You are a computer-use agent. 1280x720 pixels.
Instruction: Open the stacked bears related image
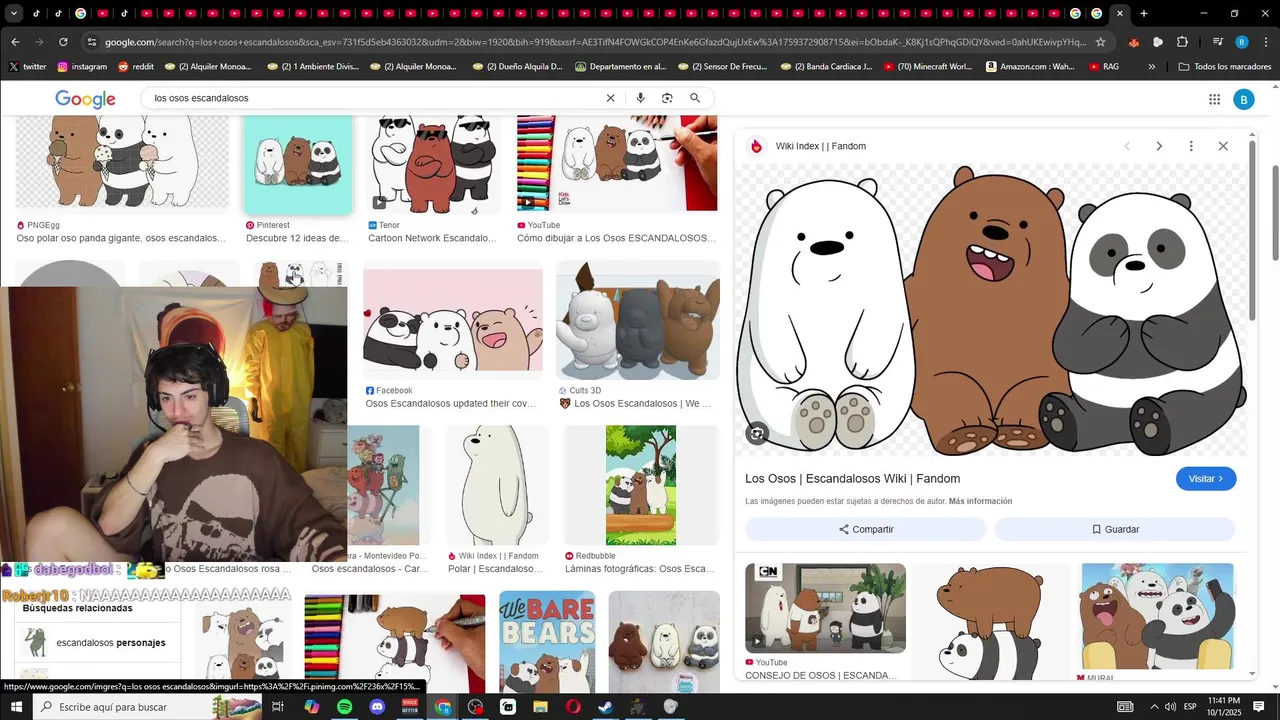click(x=992, y=622)
